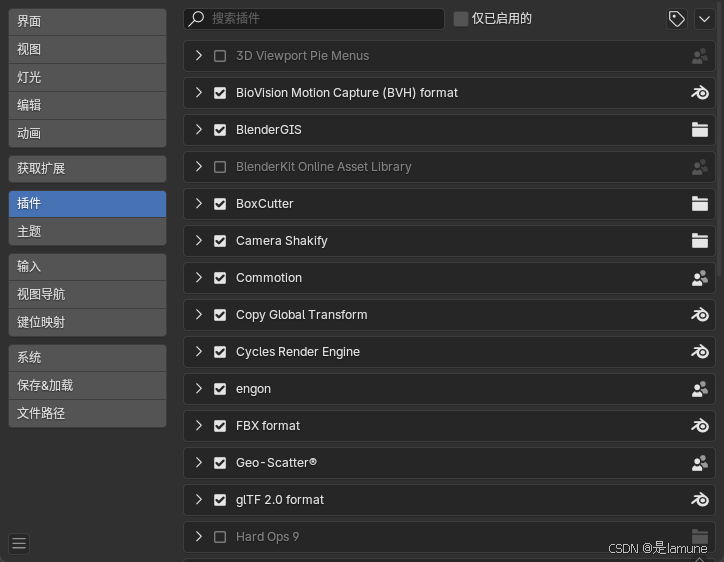Disable the BoxCutter add-on
Image resolution: width=724 pixels, height=562 pixels.
click(x=220, y=204)
